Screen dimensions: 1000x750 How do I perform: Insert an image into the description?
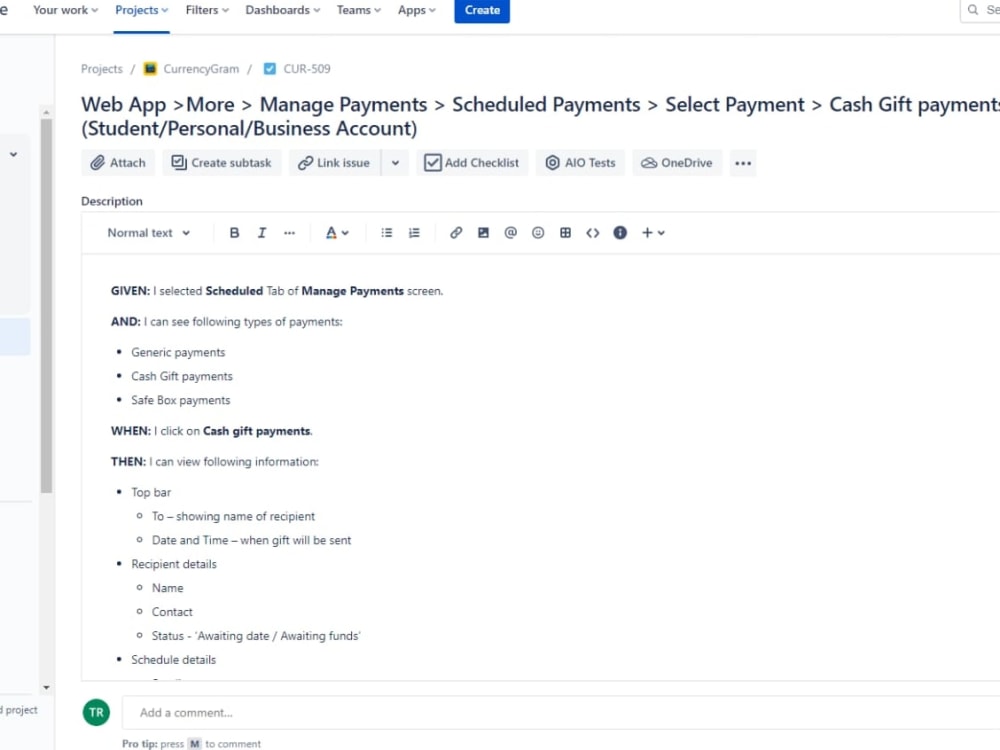(x=483, y=232)
